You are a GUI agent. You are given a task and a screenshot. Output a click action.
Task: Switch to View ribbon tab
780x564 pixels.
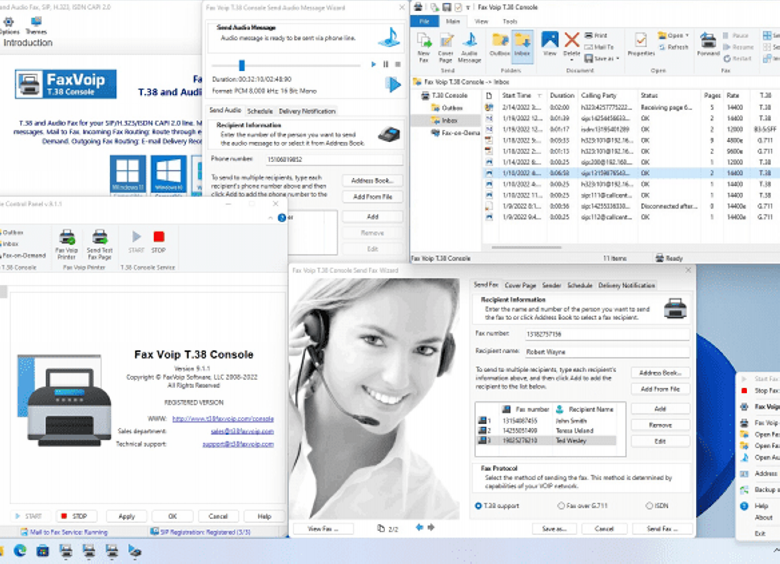(481, 21)
